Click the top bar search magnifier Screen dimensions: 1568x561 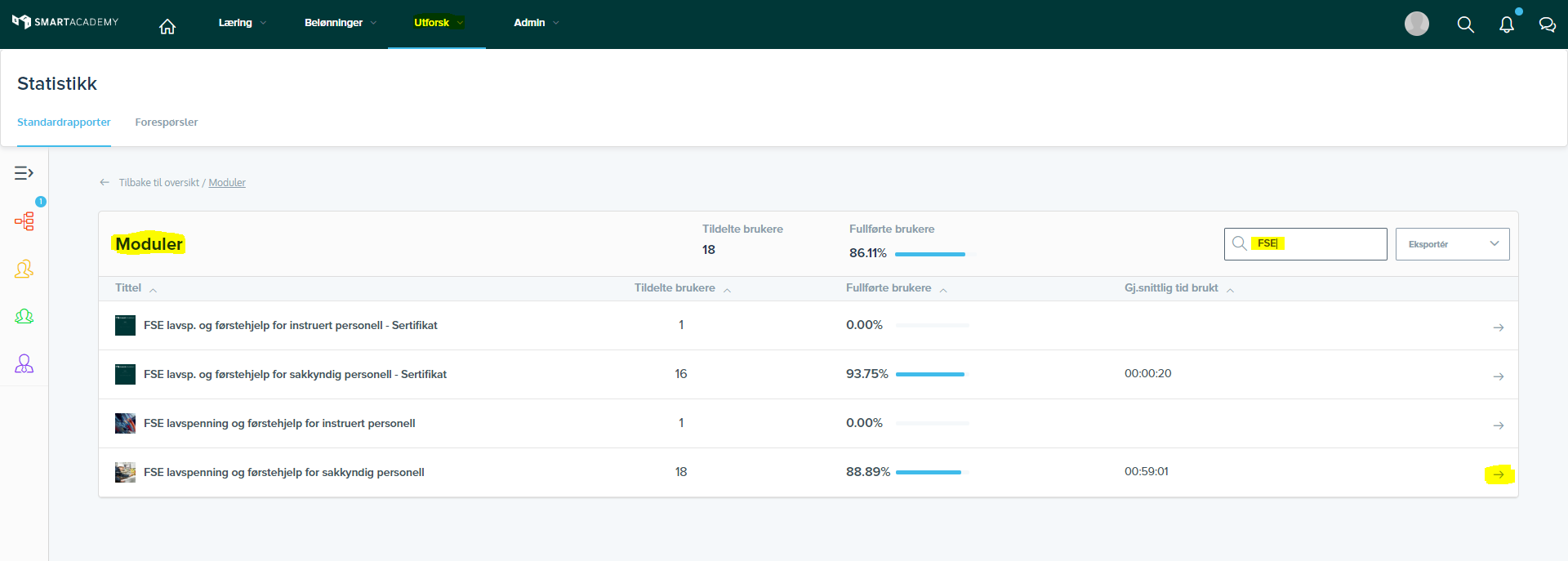pyautogui.click(x=1466, y=24)
